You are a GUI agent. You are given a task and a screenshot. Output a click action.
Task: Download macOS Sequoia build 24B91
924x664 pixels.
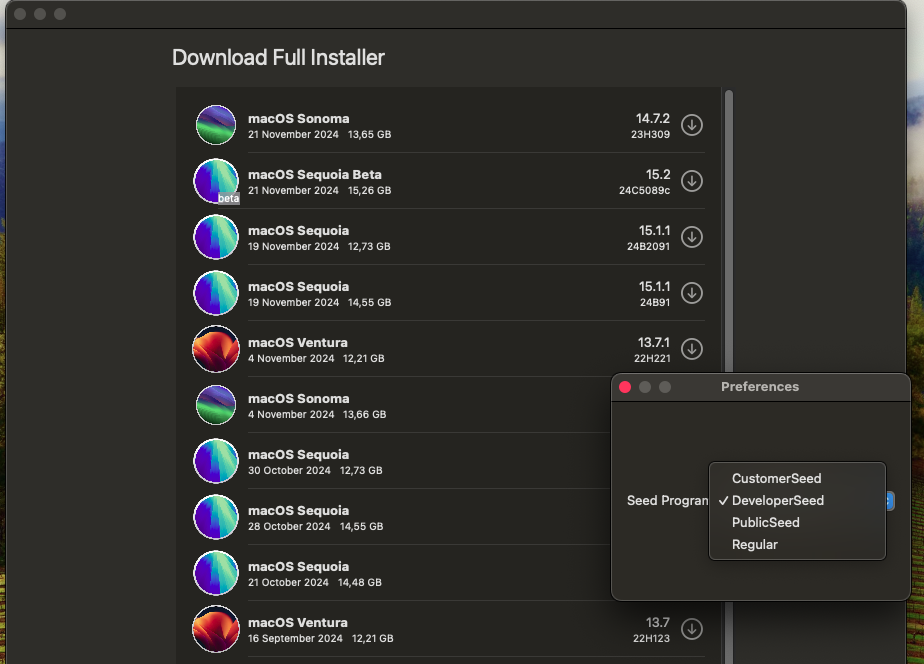coord(692,293)
